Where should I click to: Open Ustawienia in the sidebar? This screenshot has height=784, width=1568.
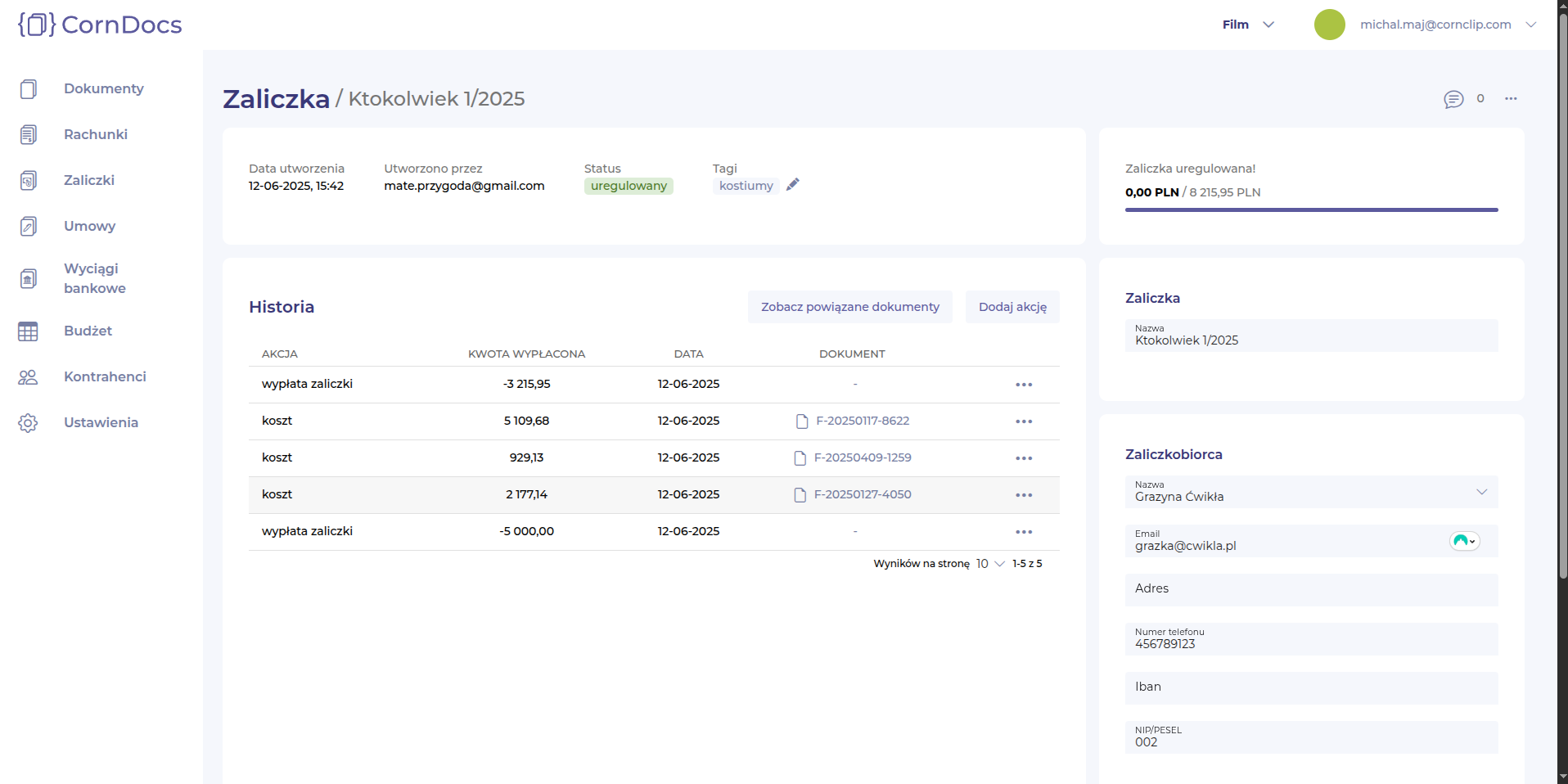[101, 422]
